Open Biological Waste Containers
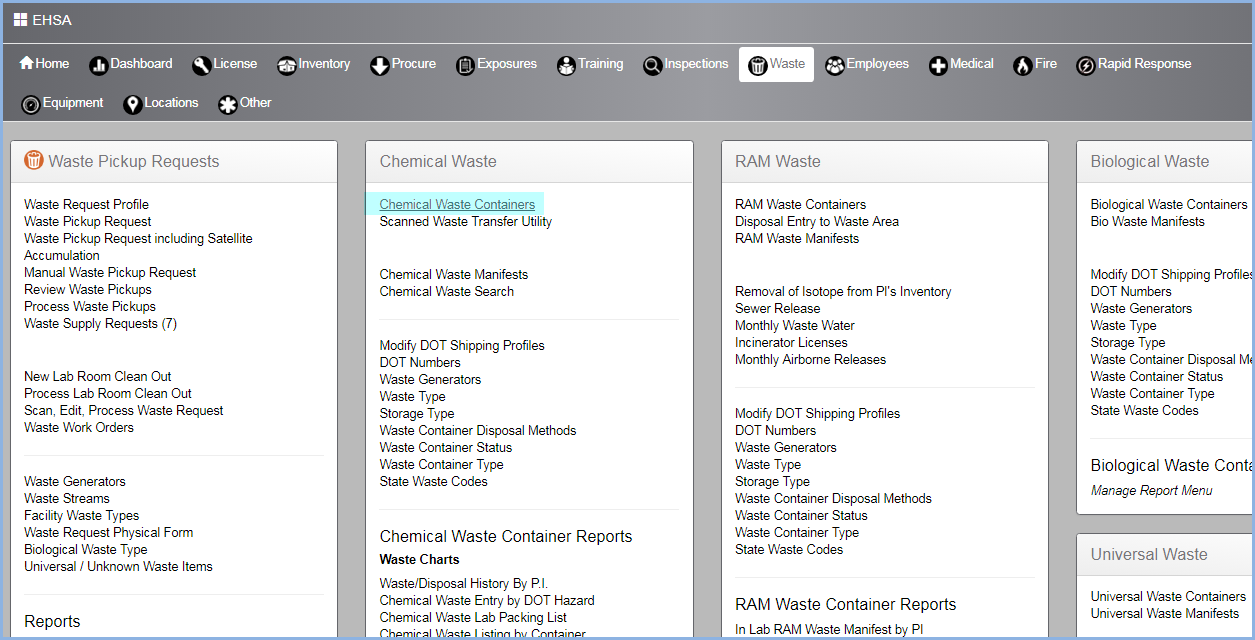 (x=1169, y=205)
